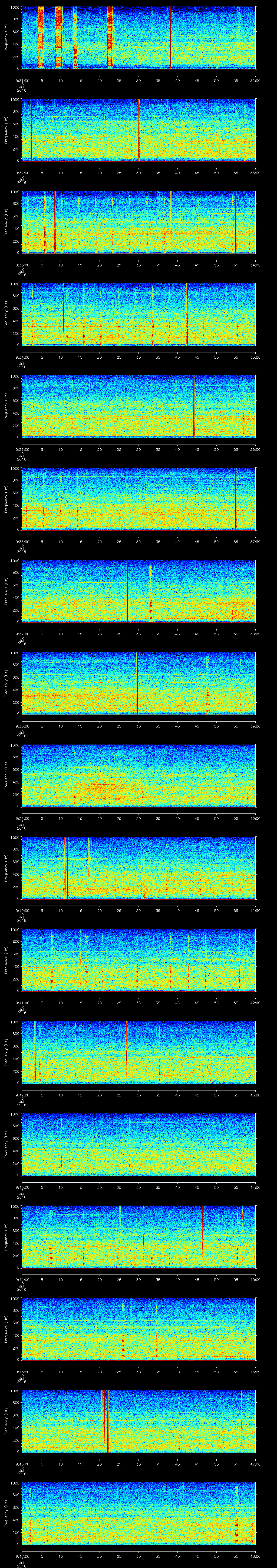Select the spectrogram panel starting at 9:36:00
The height and width of the screenshot is (1568, 277).
tap(139, 499)
